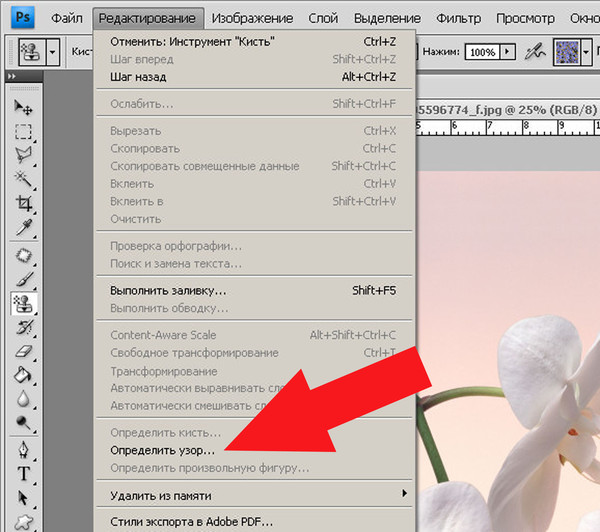Expand the toolbox panel double-arrow

coord(12,76)
